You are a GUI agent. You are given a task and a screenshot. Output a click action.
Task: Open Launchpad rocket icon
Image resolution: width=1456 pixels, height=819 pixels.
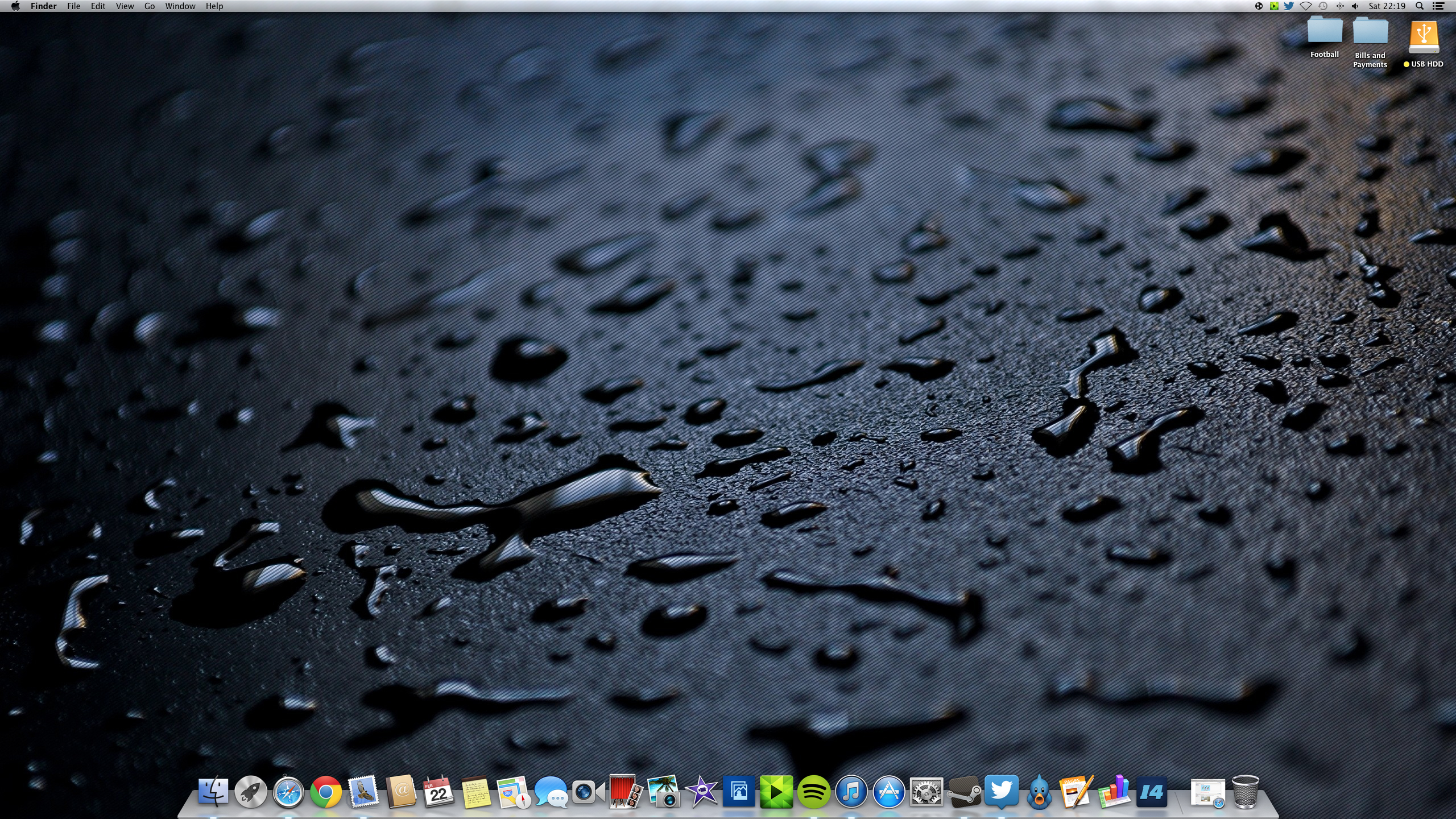[x=251, y=792]
